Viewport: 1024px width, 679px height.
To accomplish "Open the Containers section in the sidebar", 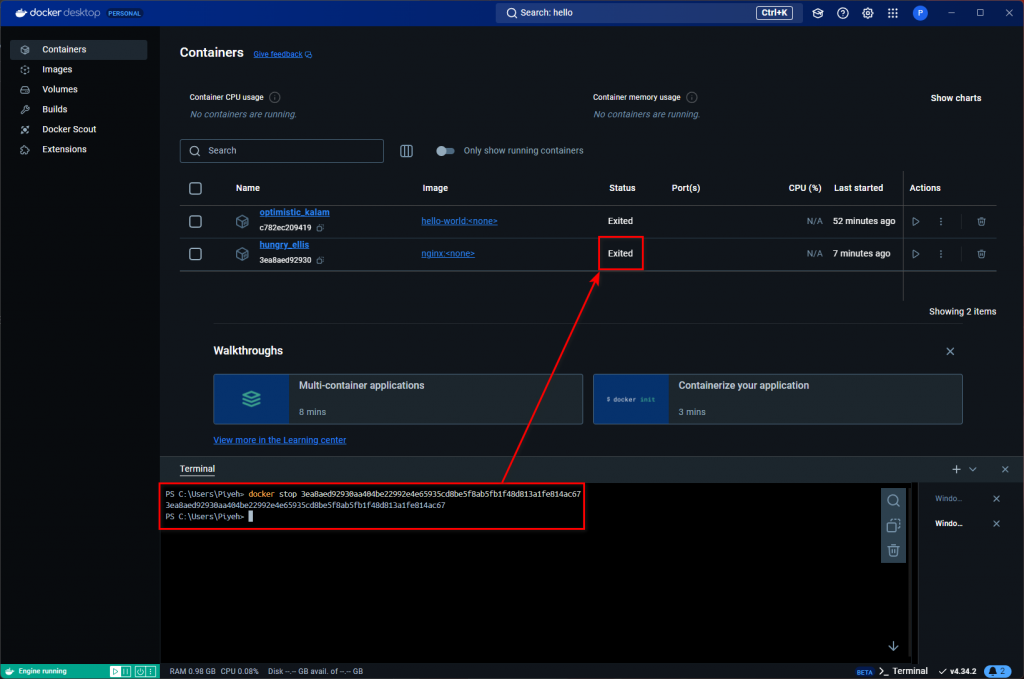I will point(78,50).
